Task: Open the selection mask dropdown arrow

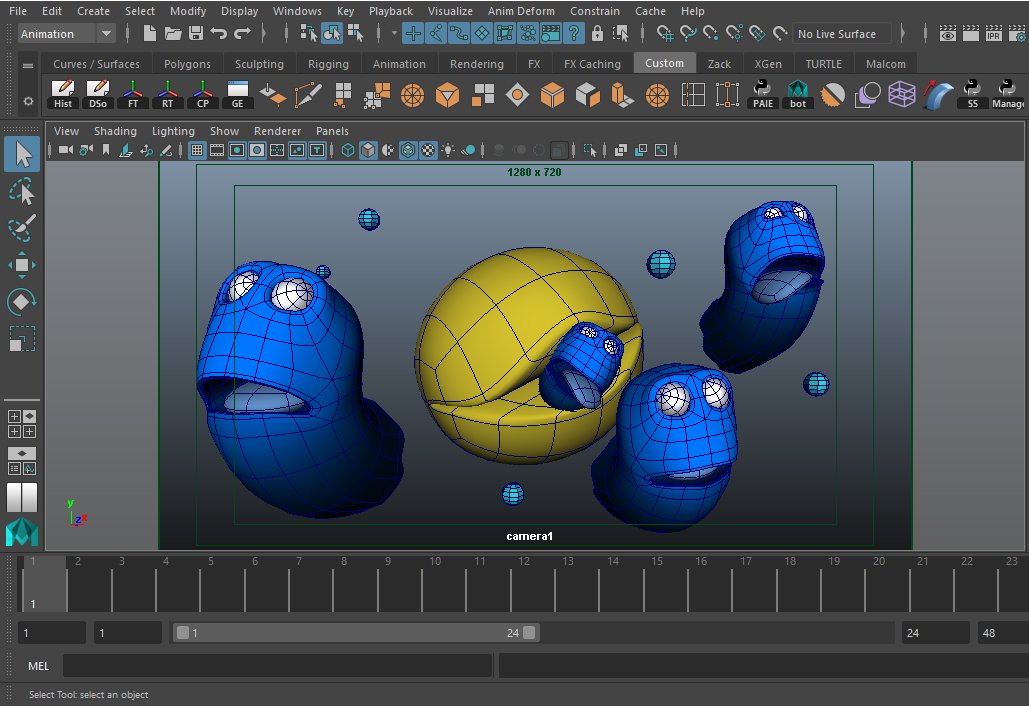Action: pos(394,33)
